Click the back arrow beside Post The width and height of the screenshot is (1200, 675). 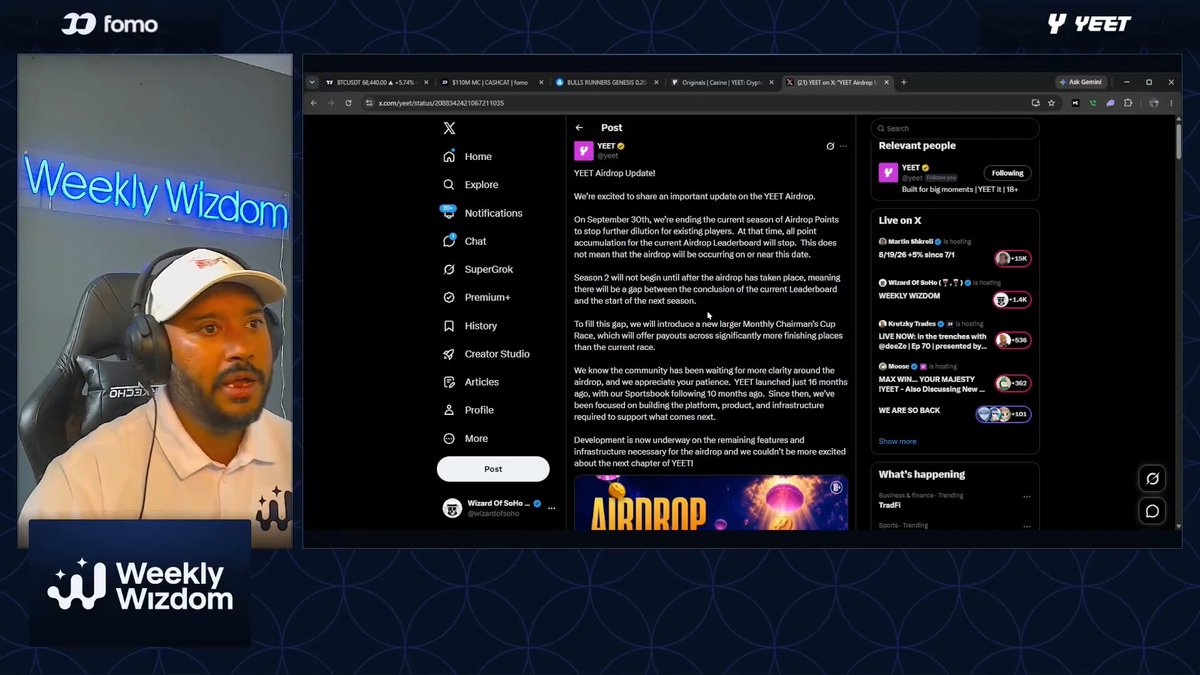tap(579, 128)
